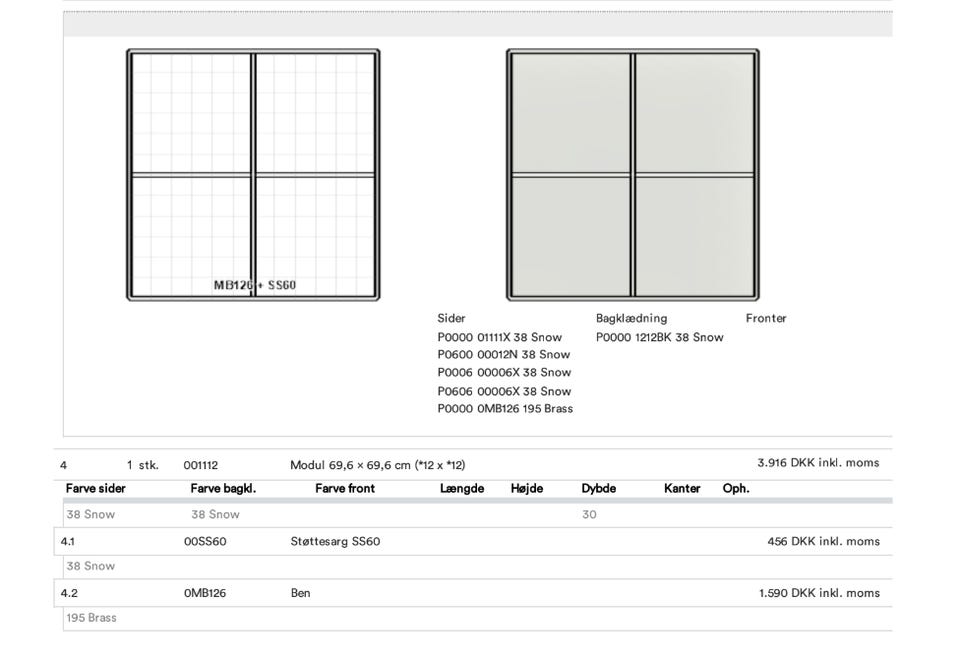Click row number "4.2"

pyautogui.click(x=69, y=593)
